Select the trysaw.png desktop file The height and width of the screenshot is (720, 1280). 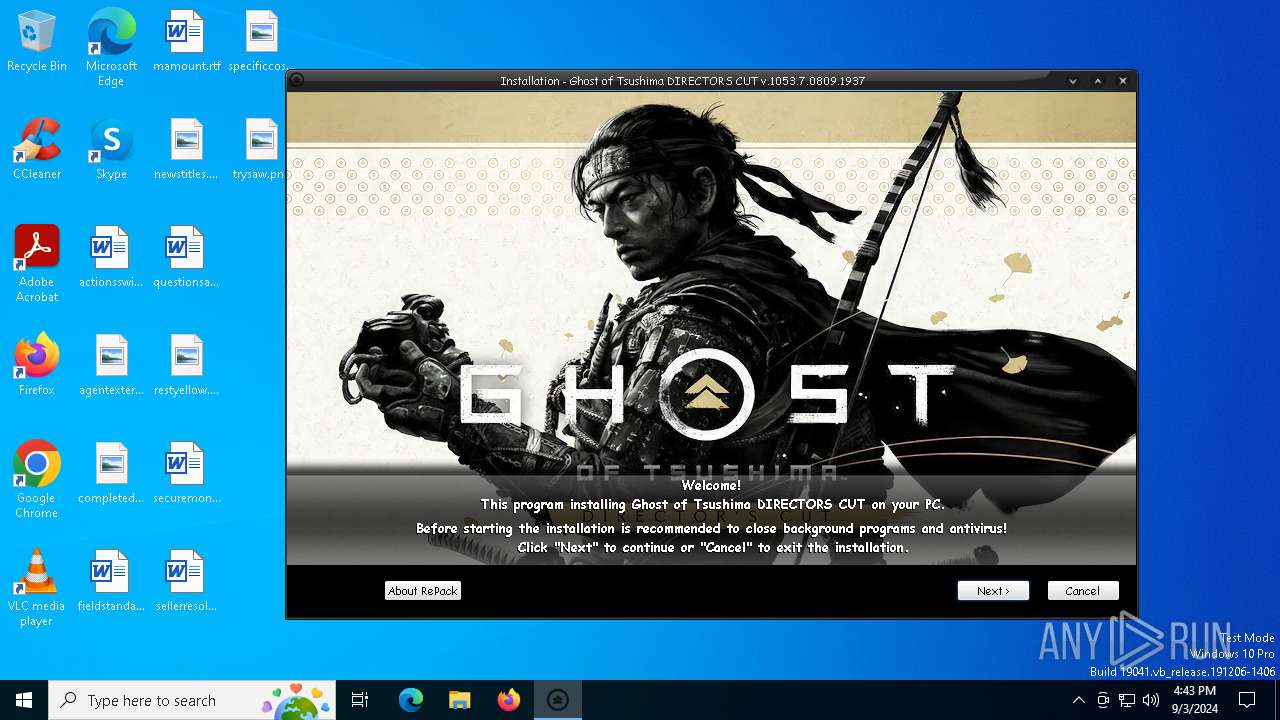click(259, 150)
